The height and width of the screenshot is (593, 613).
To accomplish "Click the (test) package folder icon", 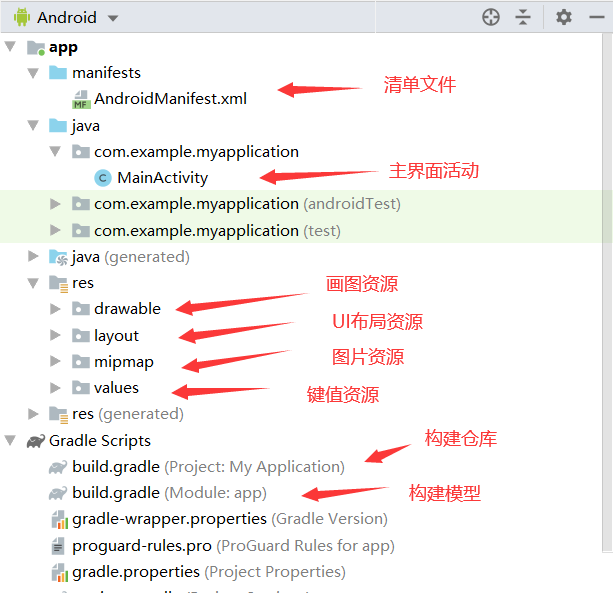I will pyautogui.click(x=81, y=231).
